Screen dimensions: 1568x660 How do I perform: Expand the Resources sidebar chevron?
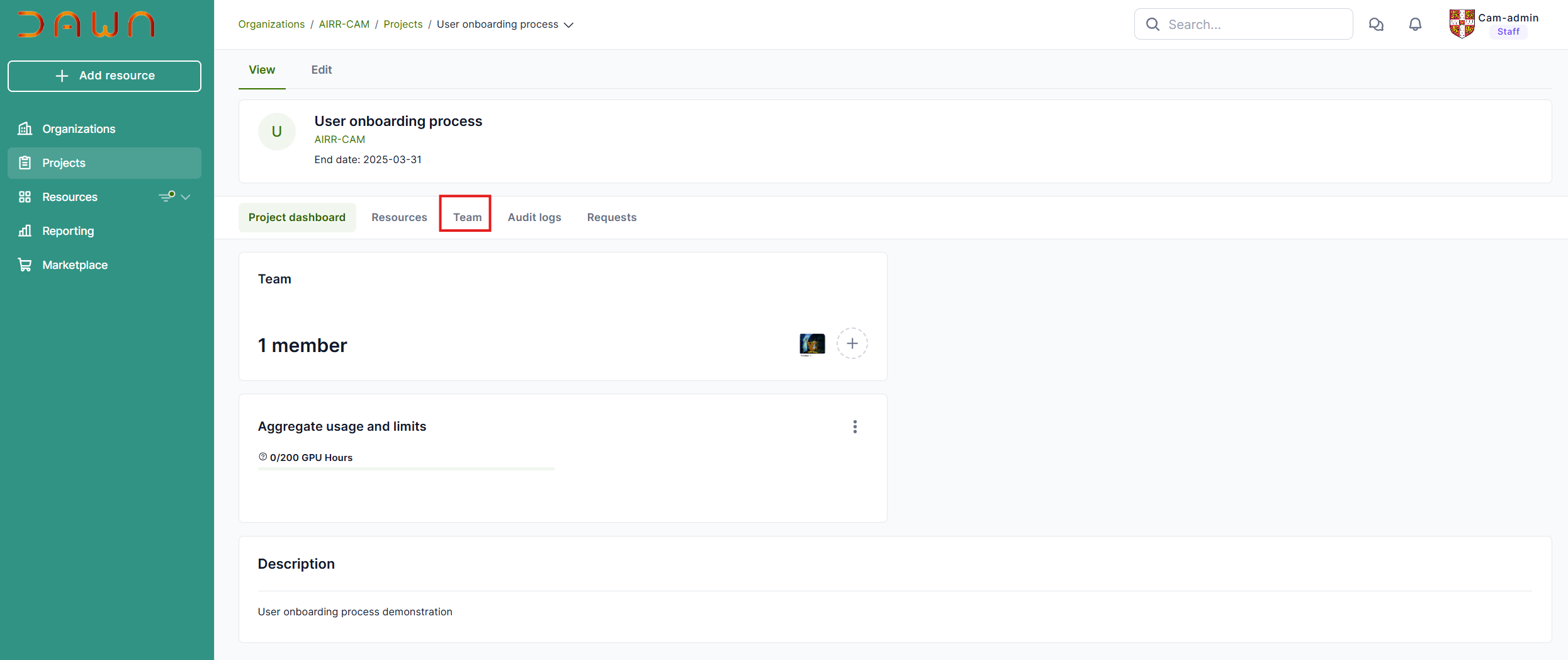click(x=186, y=197)
